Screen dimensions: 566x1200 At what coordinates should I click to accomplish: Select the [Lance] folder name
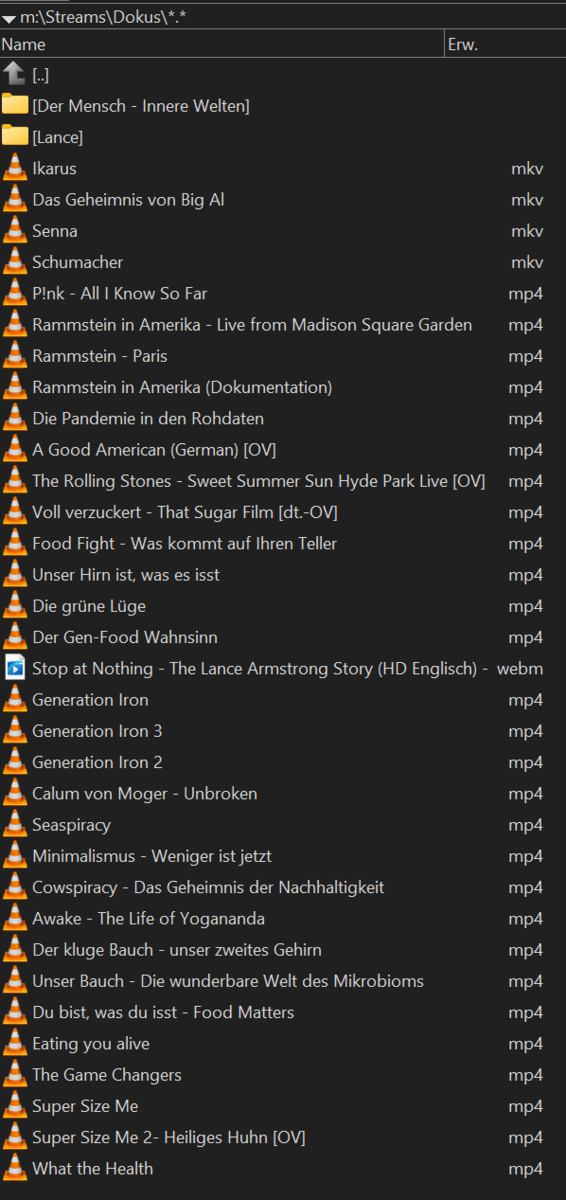click(x=58, y=137)
